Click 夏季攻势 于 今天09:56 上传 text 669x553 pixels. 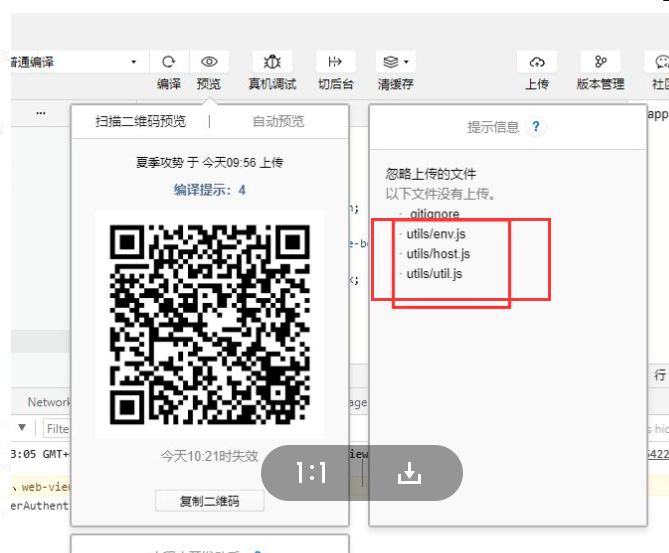(209, 163)
